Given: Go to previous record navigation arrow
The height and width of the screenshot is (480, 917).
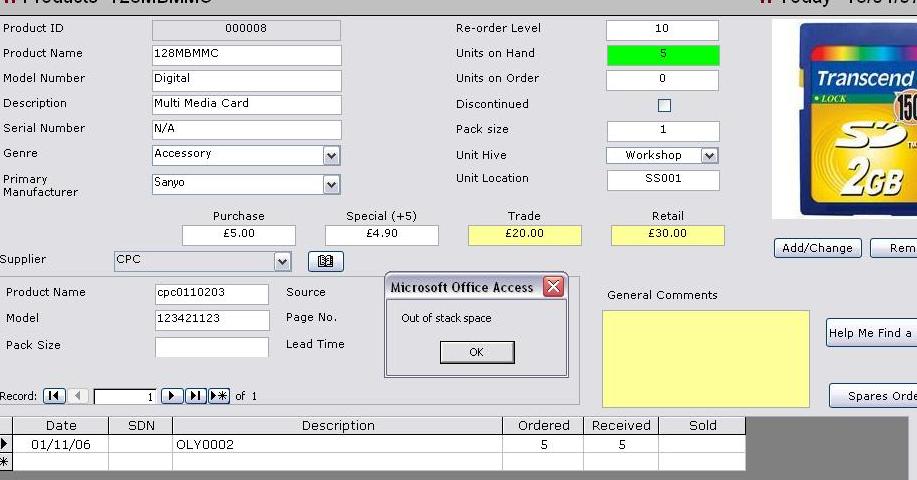Looking at the screenshot, I should 78,396.
